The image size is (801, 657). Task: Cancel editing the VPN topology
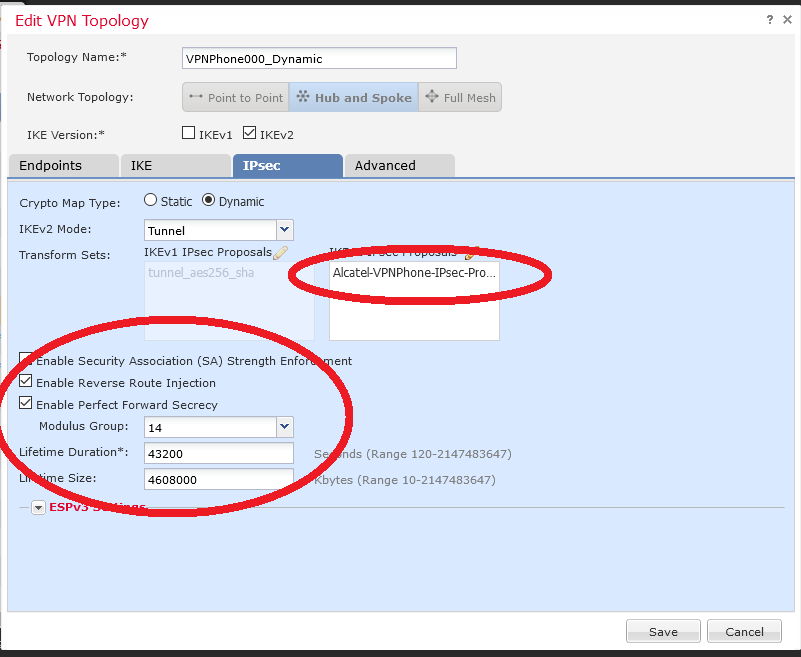tap(744, 631)
